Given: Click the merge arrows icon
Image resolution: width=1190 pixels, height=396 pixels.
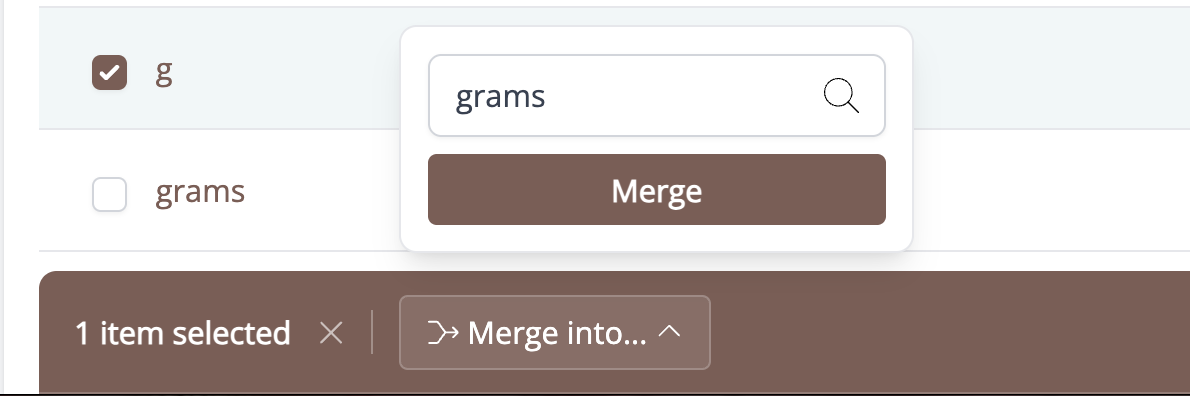Looking at the screenshot, I should pyautogui.click(x=443, y=332).
